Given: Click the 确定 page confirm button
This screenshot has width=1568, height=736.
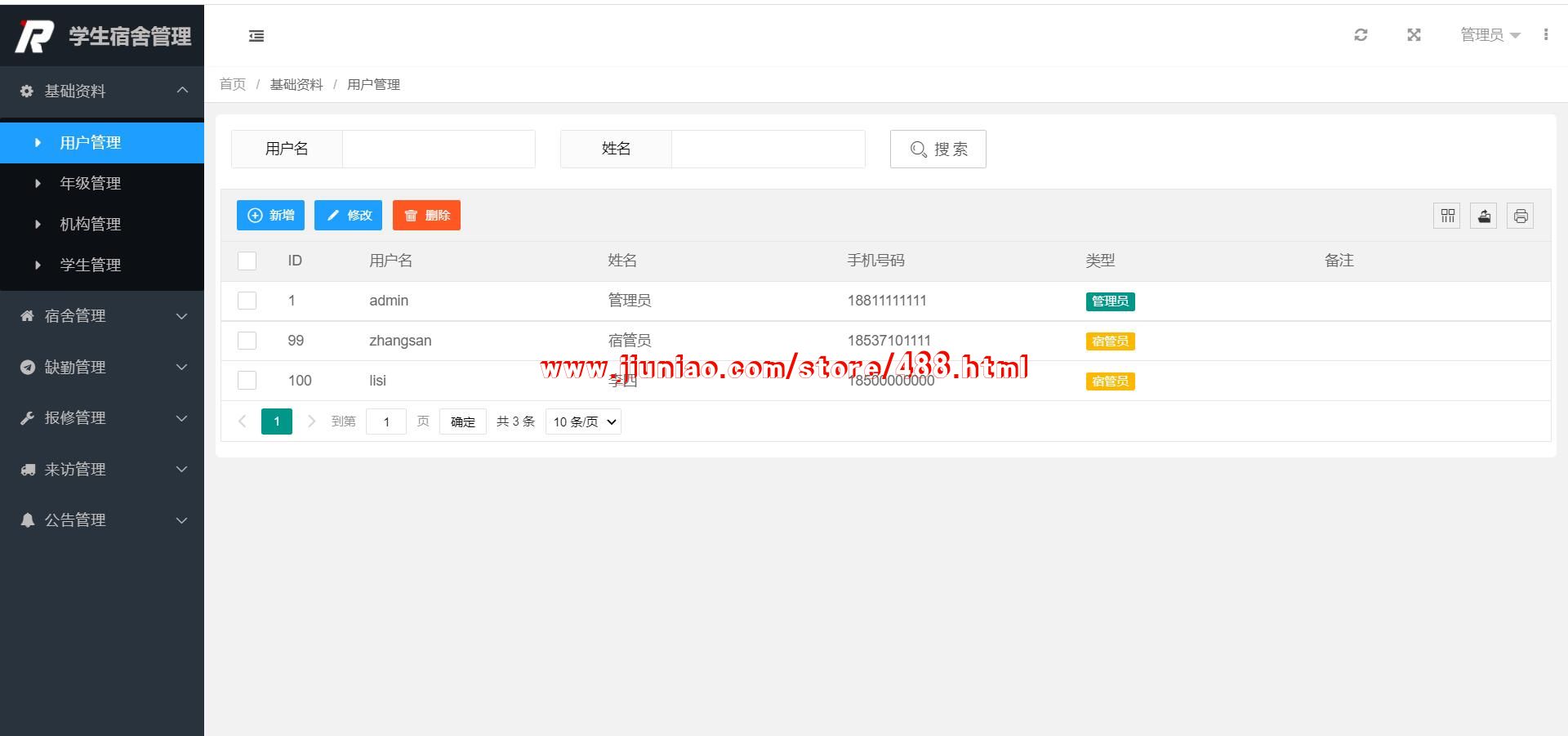Looking at the screenshot, I should [x=463, y=422].
